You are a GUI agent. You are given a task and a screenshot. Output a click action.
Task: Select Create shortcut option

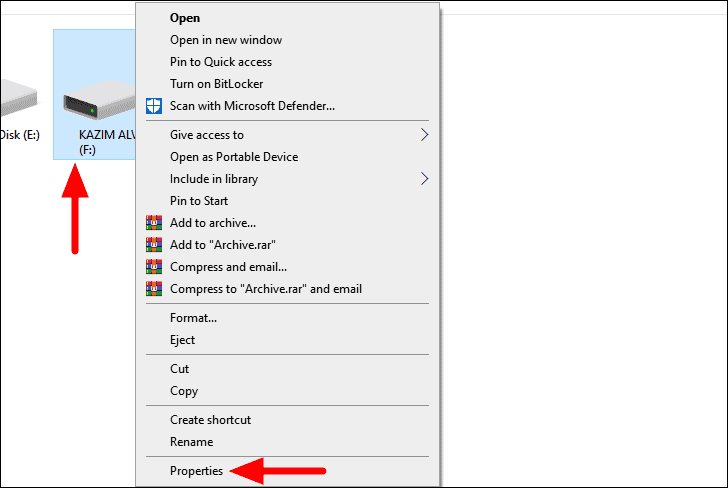[210, 420]
